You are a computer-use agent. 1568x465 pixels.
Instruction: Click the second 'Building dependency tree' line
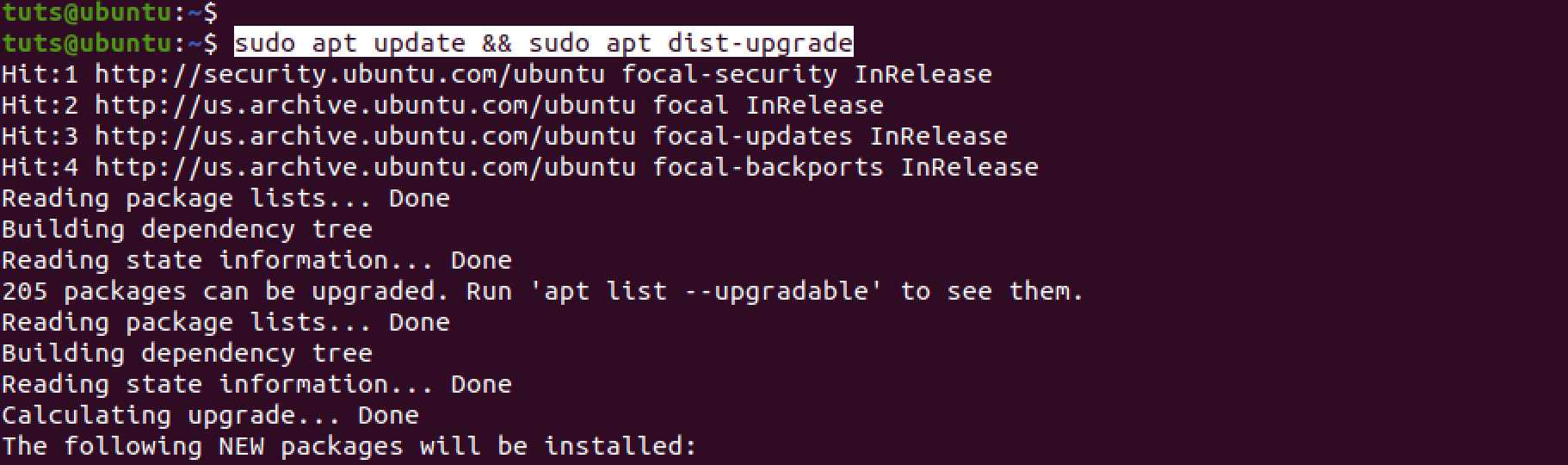(x=187, y=353)
